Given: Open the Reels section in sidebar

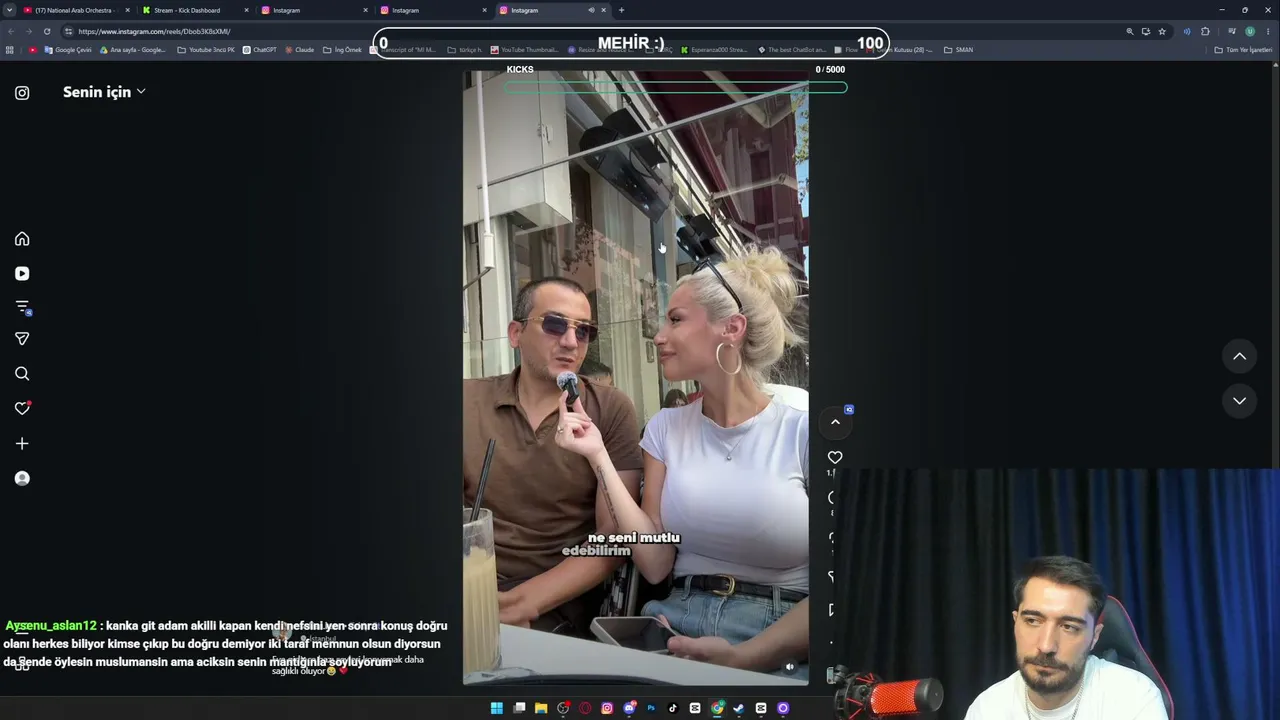Looking at the screenshot, I should pyautogui.click(x=22, y=273).
